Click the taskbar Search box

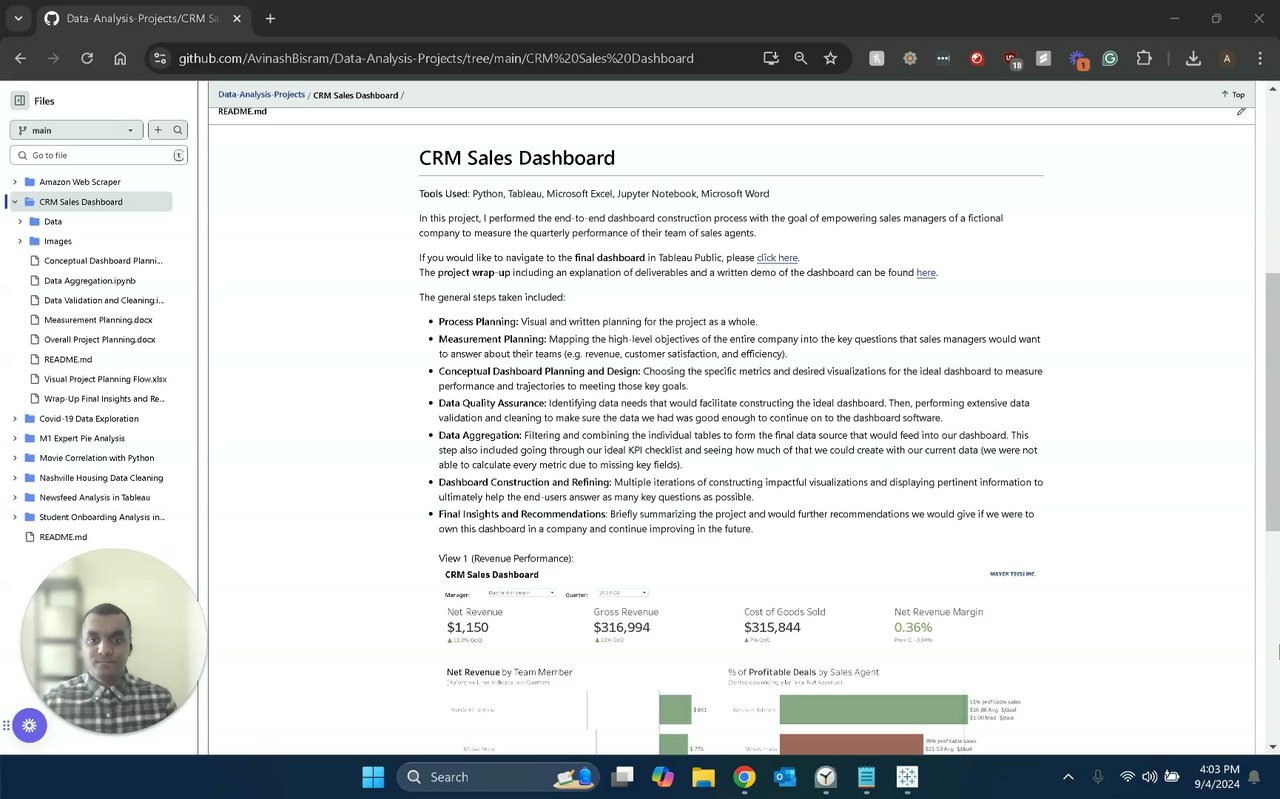[x=499, y=777]
